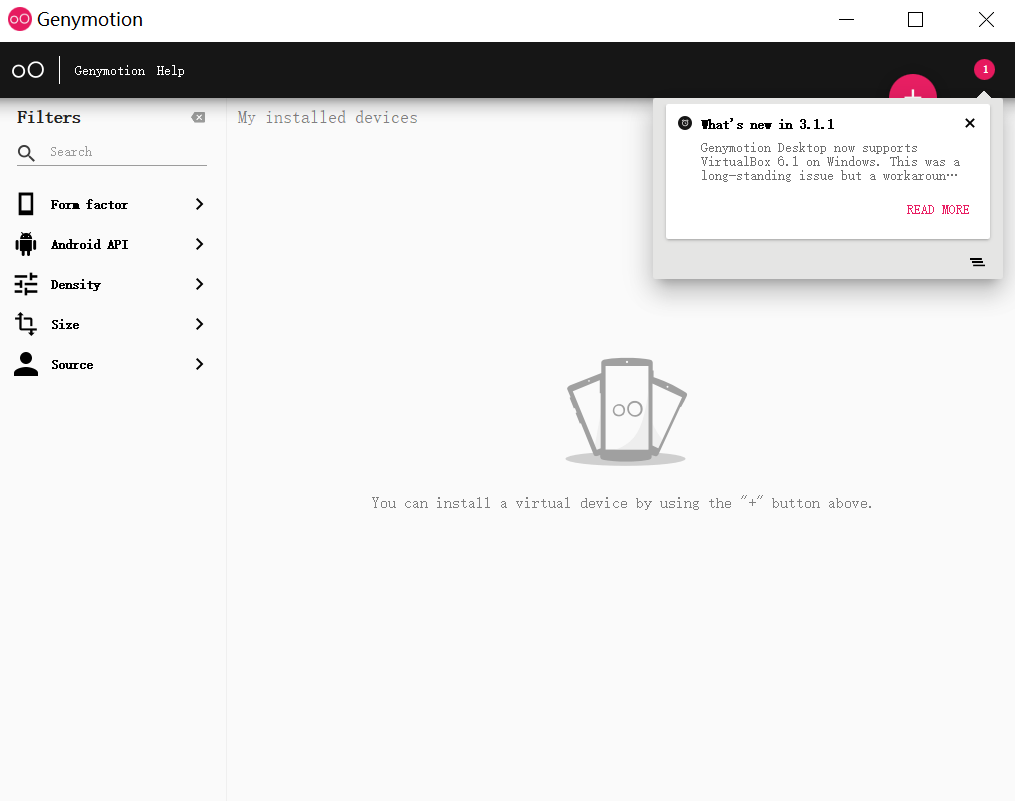Click the pink plus add-device button
The width and height of the screenshot is (1015, 801).
tap(913, 87)
